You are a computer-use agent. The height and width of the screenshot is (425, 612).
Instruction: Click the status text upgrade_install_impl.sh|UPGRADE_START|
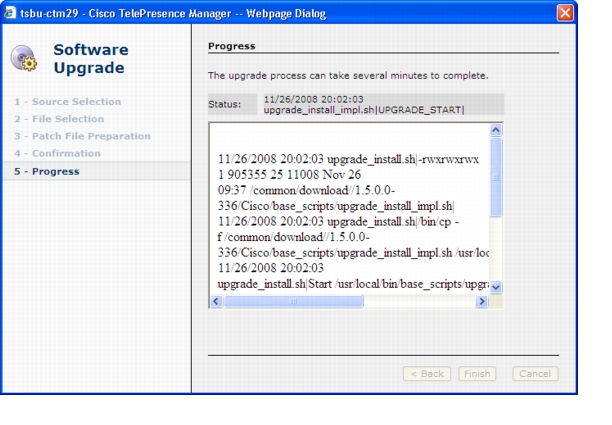364,110
